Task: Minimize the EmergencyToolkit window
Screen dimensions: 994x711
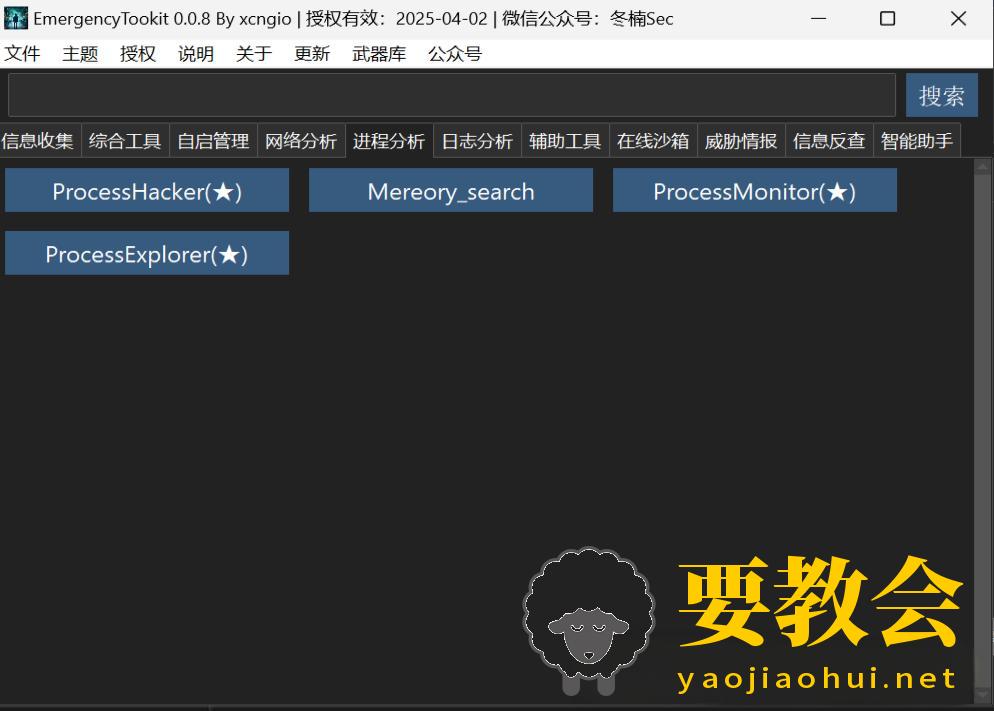Action: click(x=818, y=18)
